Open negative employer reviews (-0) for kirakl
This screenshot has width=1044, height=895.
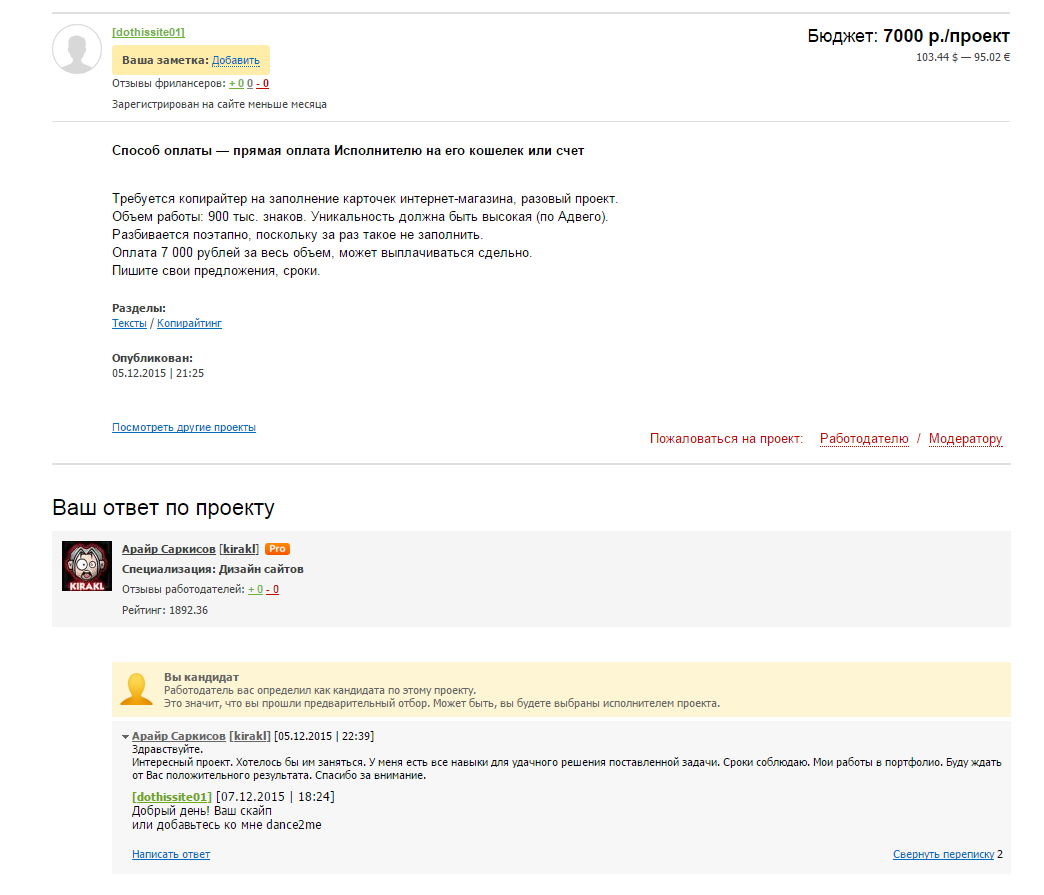(273, 589)
